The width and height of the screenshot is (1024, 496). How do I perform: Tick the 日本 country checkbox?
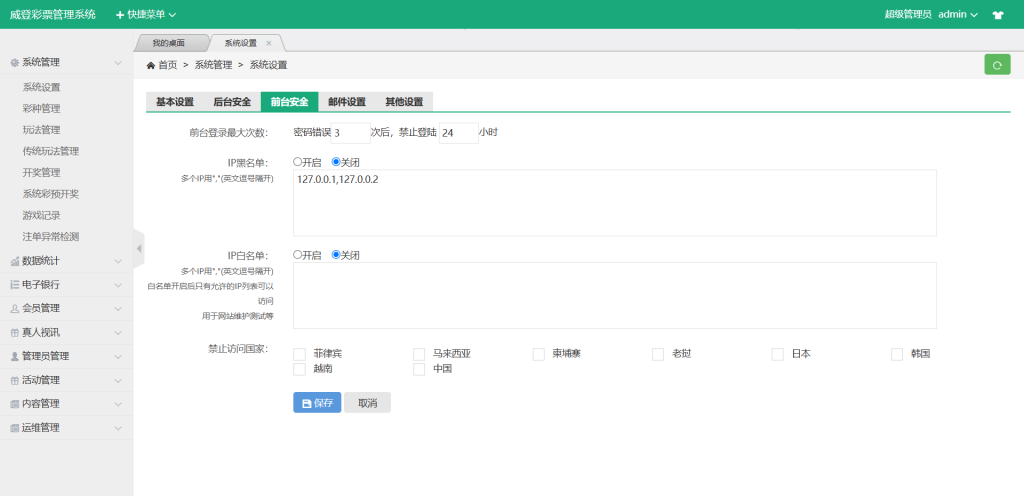point(778,354)
